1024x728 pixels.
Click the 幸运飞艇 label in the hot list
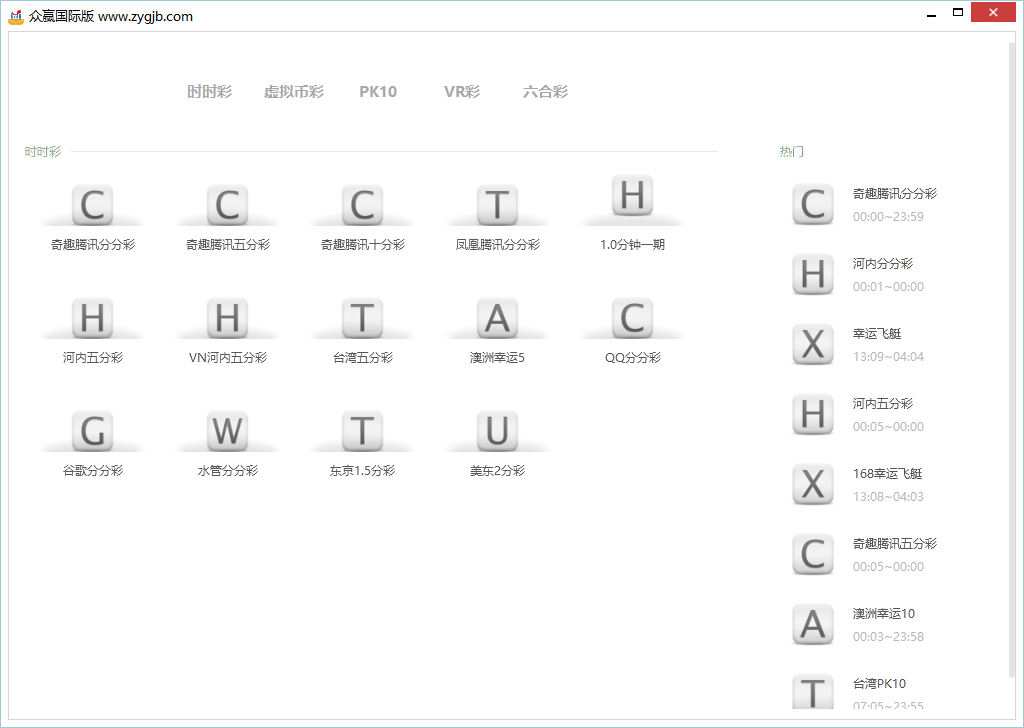876,333
